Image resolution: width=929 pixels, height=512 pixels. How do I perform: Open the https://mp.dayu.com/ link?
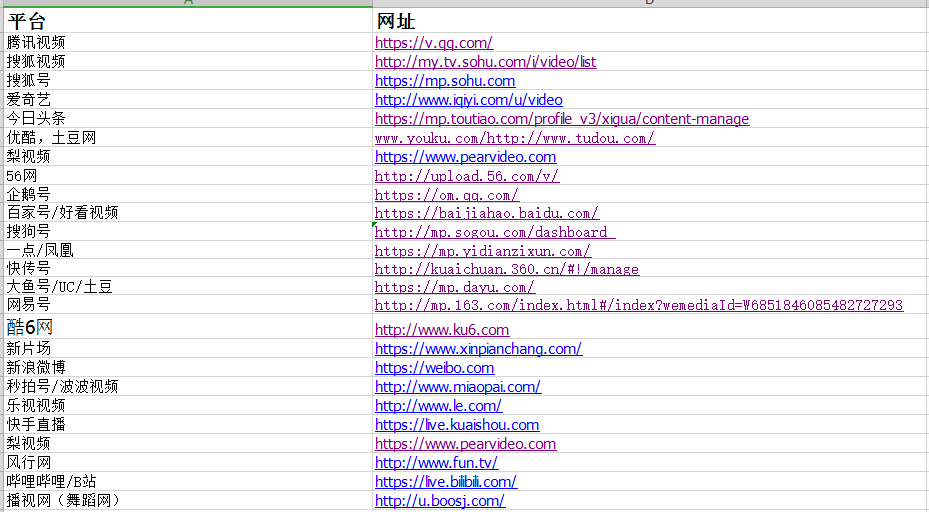point(455,287)
